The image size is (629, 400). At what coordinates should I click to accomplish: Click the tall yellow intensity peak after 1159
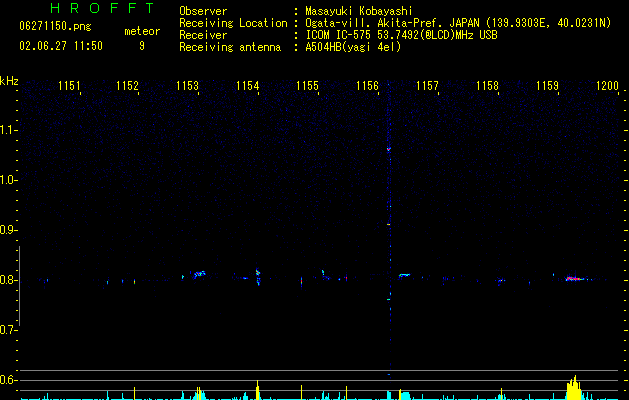574,388
